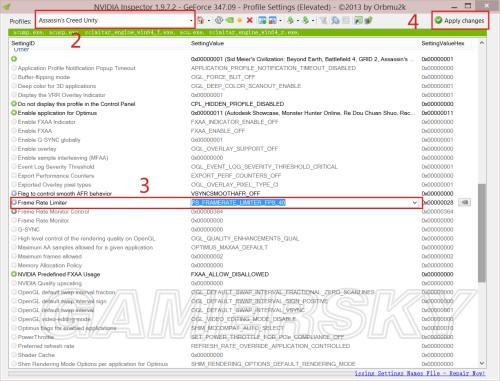Open the Profiles combo box dropdown arrow
This screenshot has height=381, width=500.
pyautogui.click(x=191, y=20)
